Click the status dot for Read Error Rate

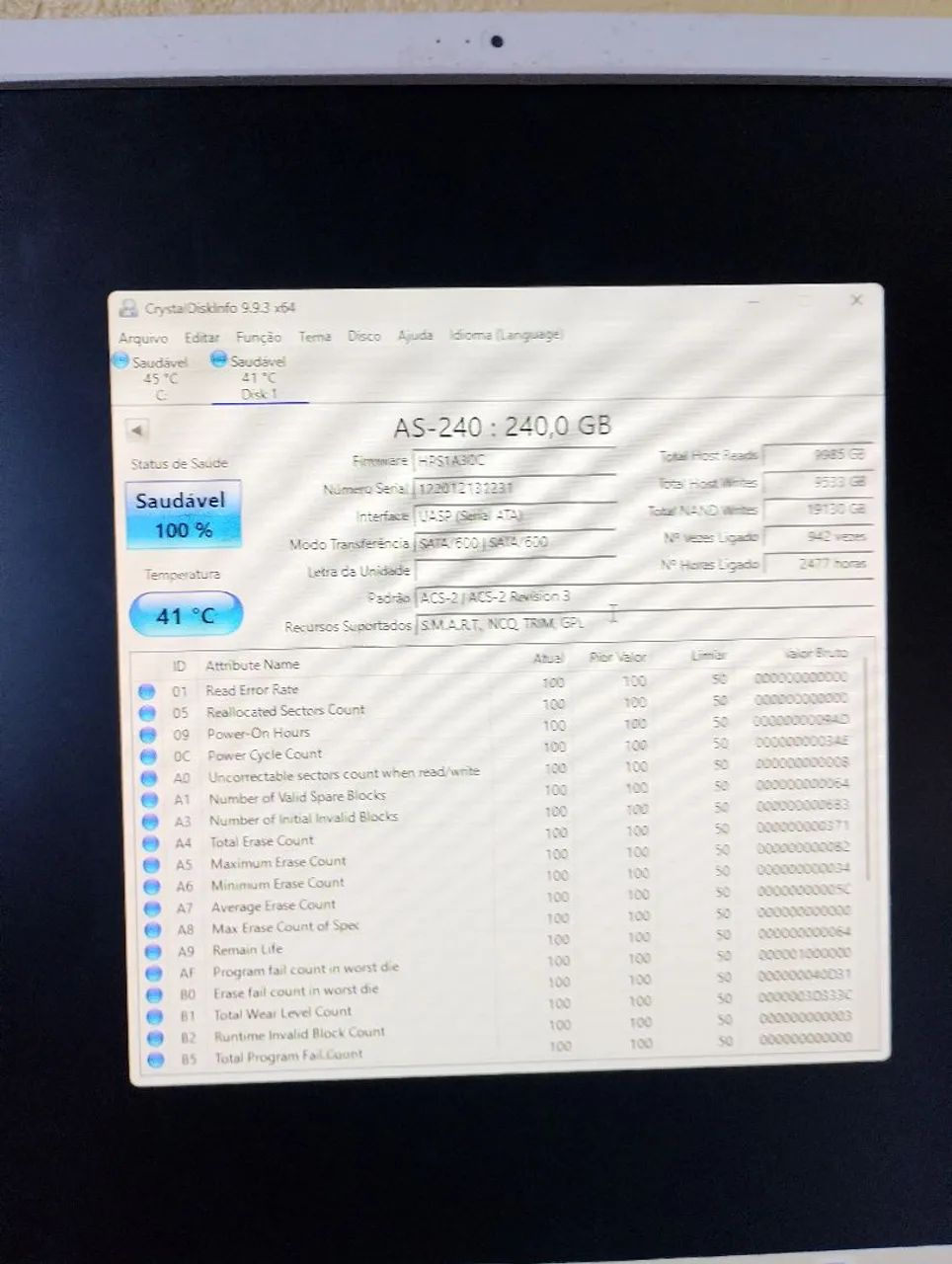pos(147,691)
